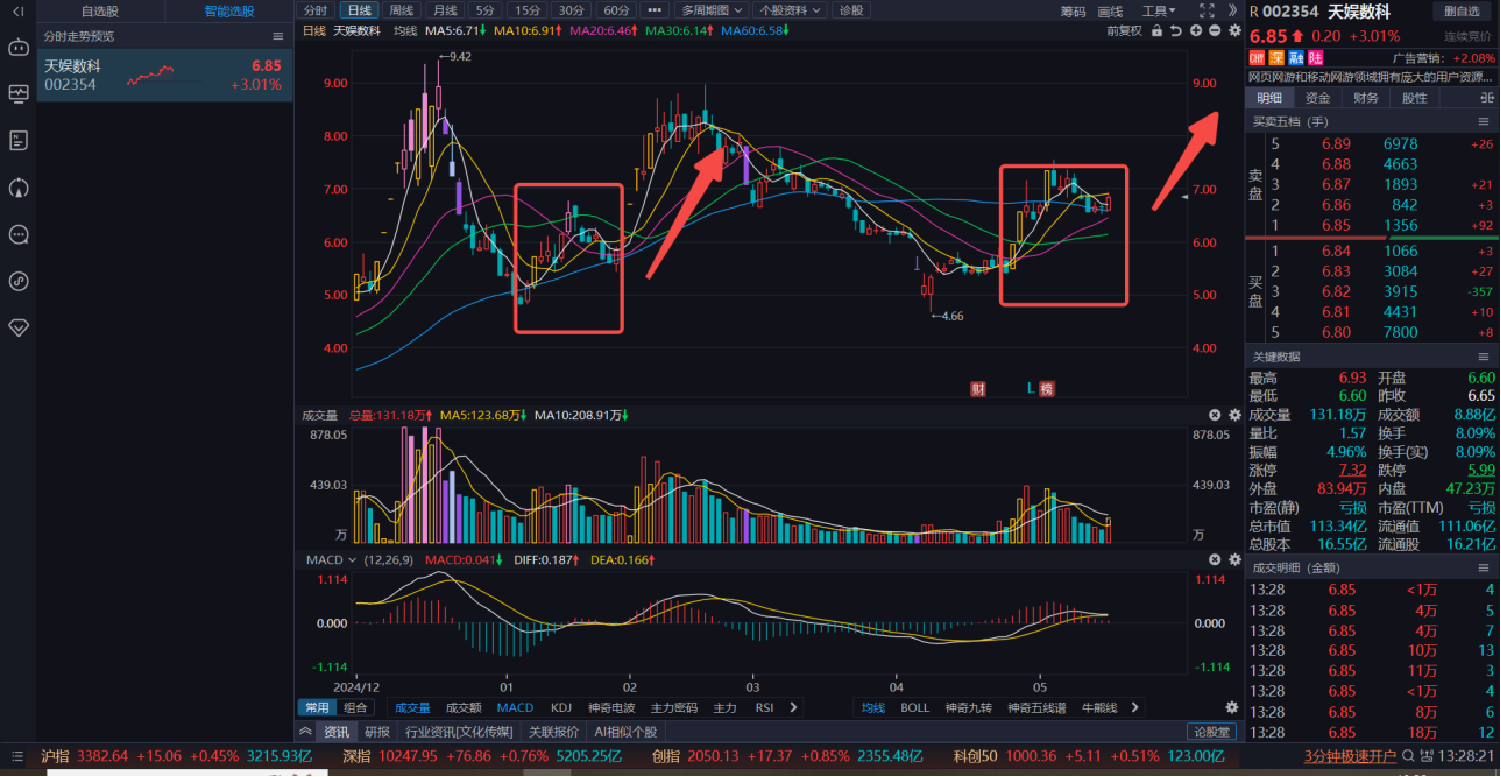Close the MACD indicator pane

pos(1215,560)
